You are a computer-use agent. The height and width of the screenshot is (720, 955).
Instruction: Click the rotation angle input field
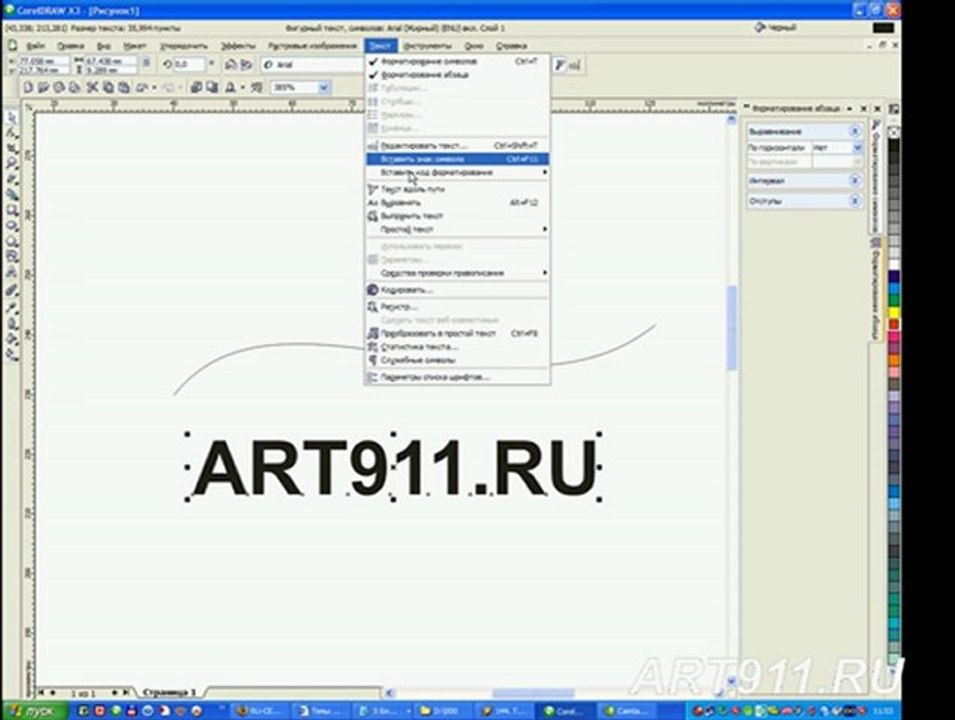point(189,64)
